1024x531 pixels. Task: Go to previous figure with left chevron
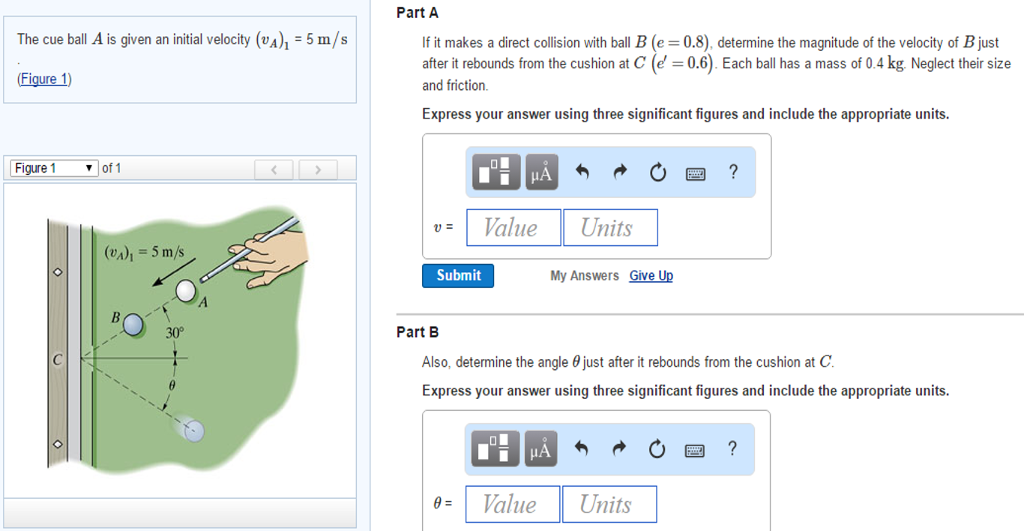[273, 169]
